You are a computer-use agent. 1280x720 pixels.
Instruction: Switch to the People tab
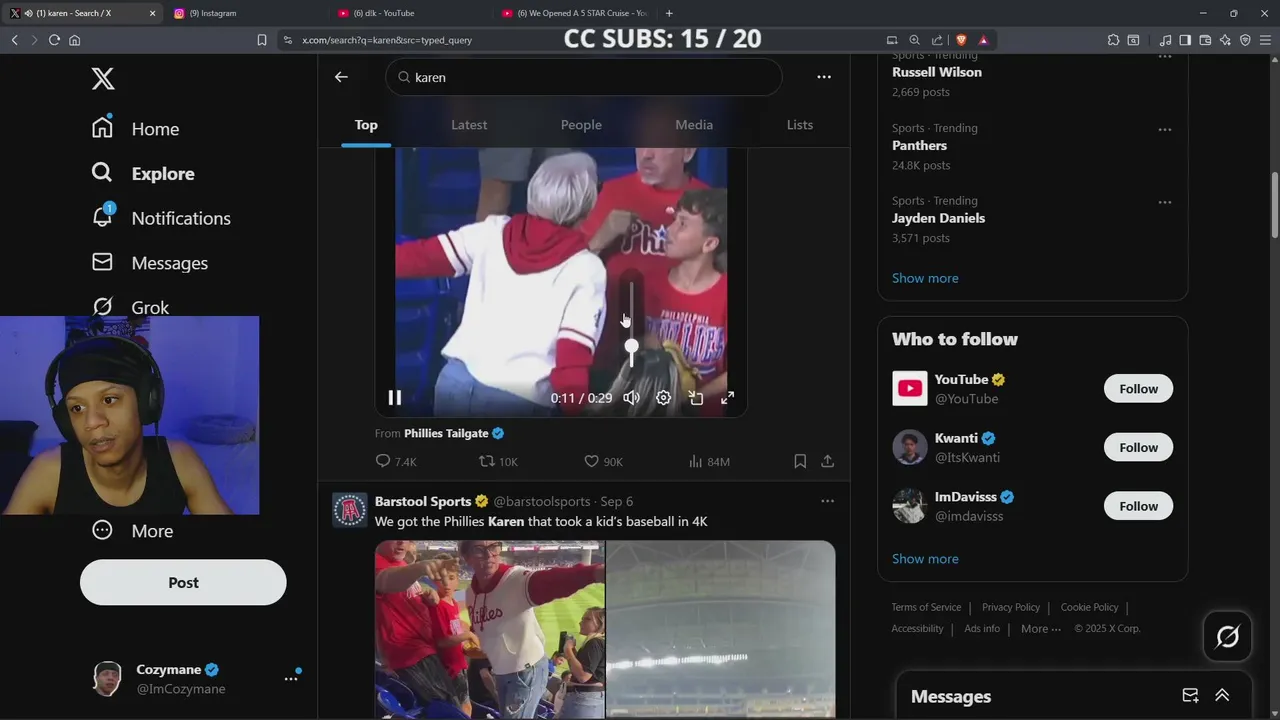click(581, 125)
